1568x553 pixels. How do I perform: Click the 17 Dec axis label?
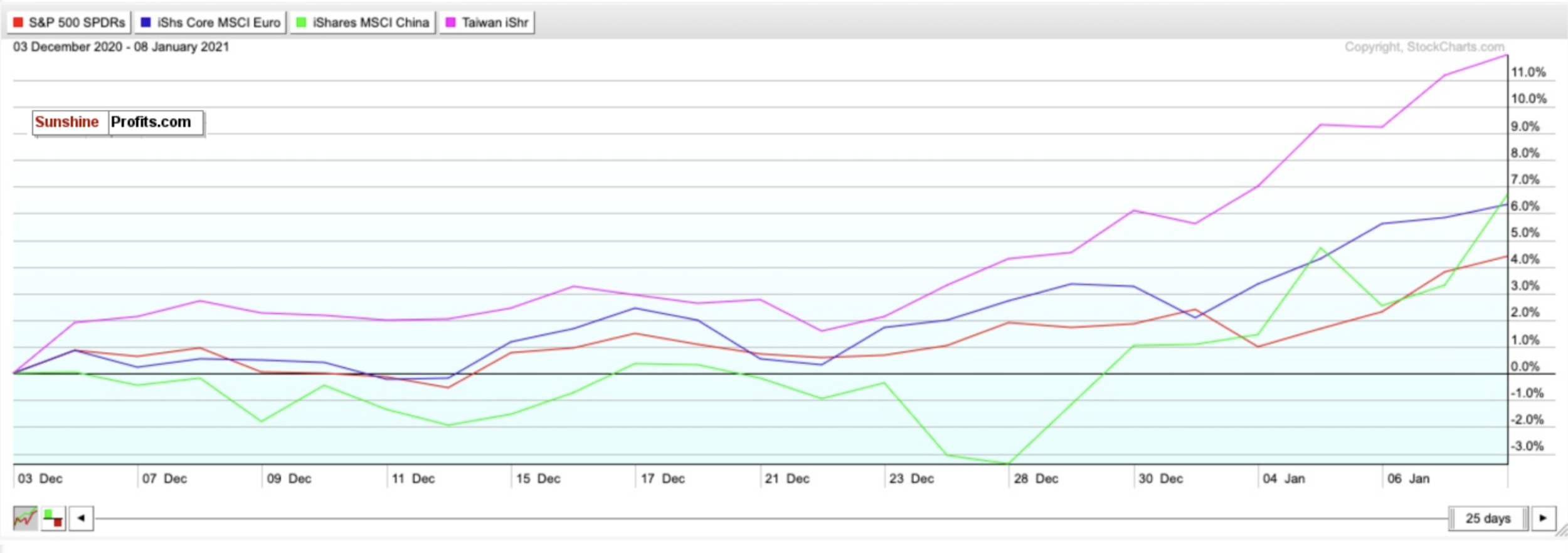click(x=663, y=479)
